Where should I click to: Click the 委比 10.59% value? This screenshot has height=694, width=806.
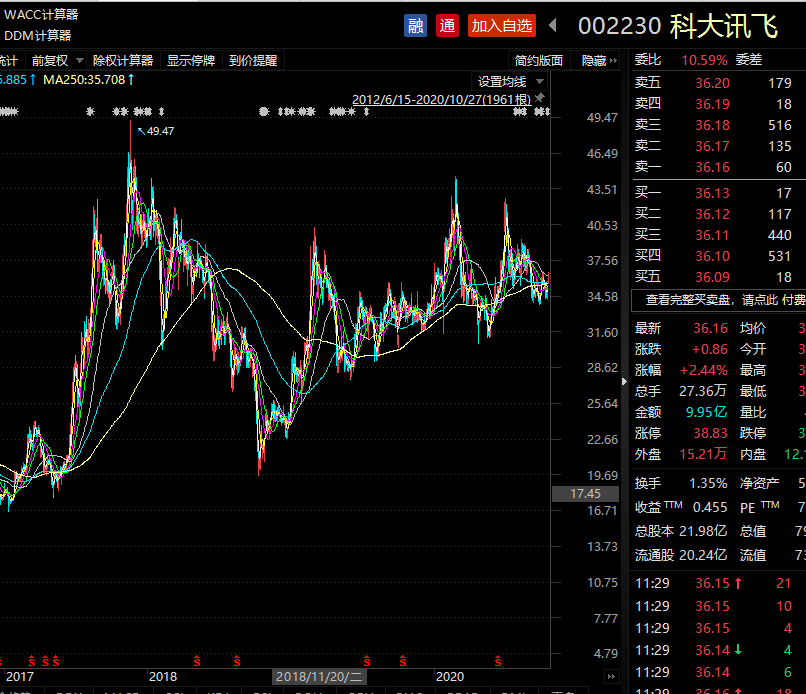[704, 60]
